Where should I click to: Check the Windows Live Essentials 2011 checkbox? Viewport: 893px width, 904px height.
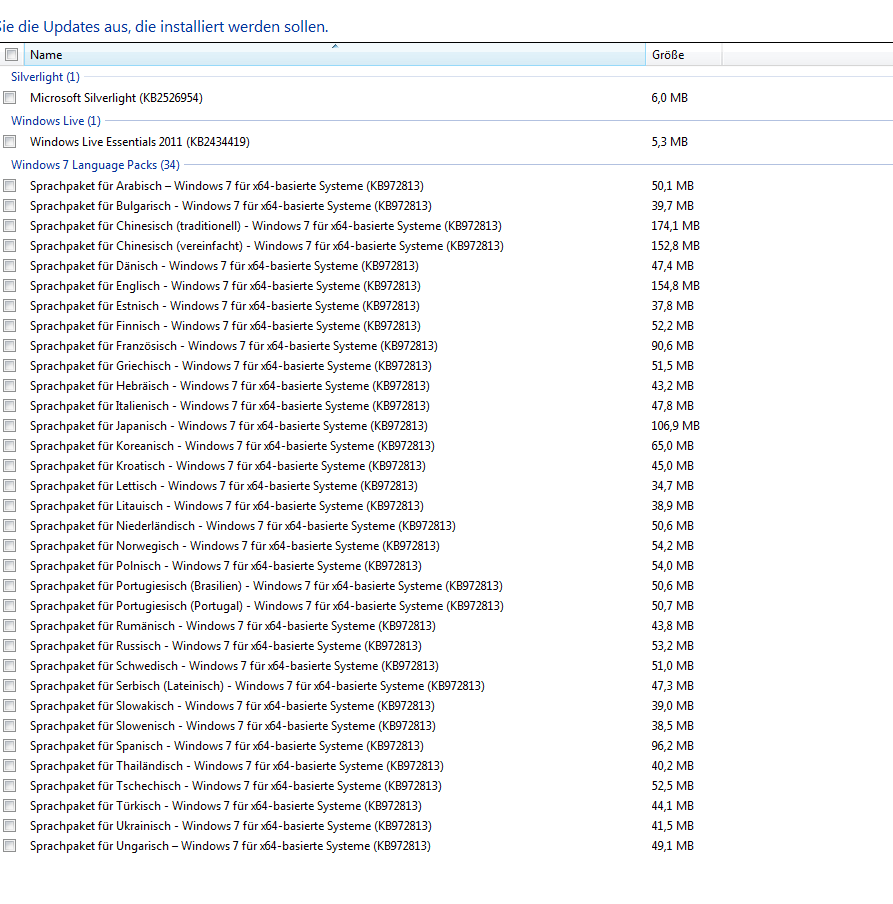coord(9,142)
